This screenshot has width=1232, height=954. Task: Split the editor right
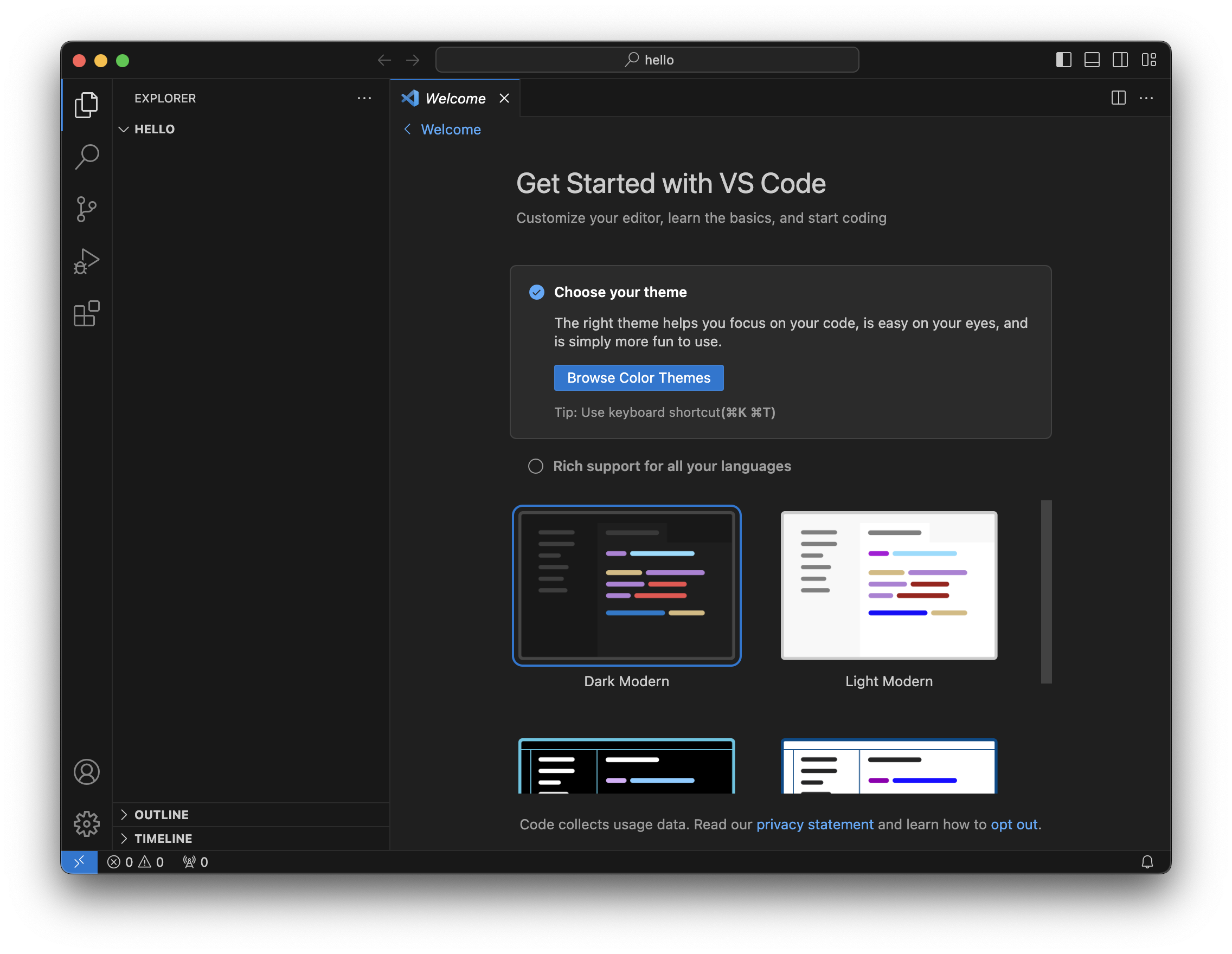1118,98
